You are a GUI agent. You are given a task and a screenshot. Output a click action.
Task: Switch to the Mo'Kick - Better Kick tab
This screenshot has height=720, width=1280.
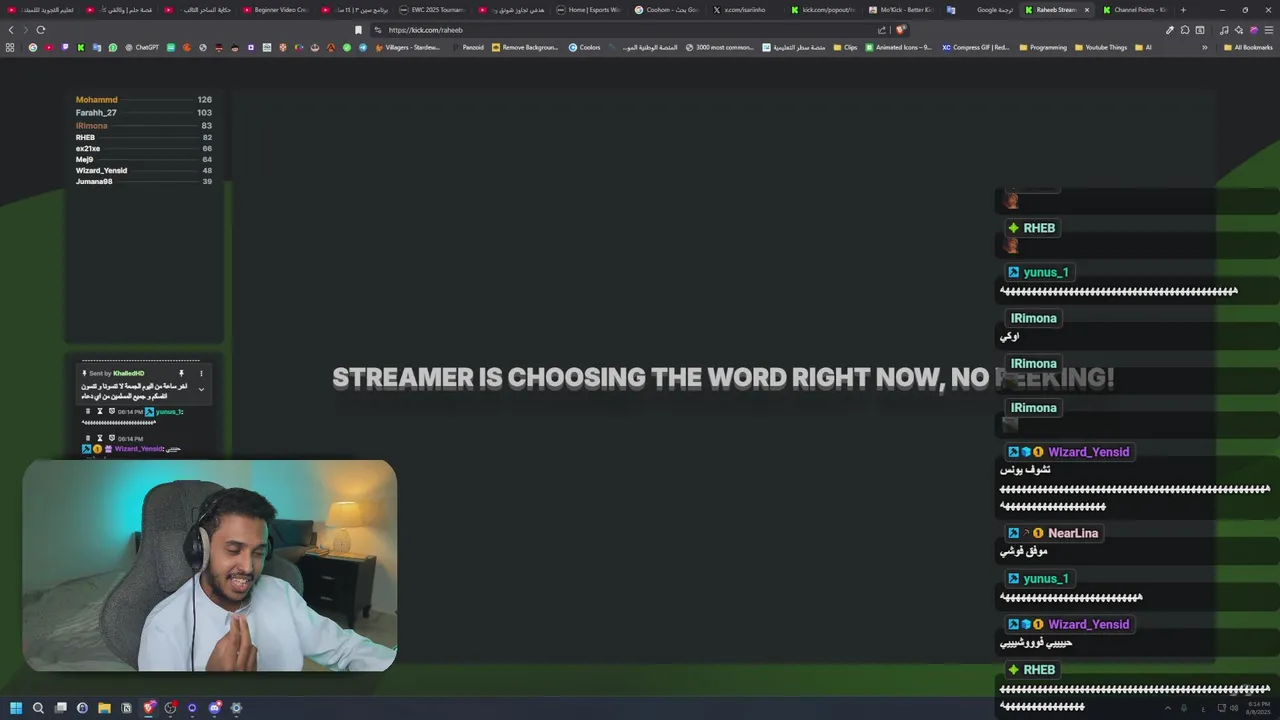(901, 10)
